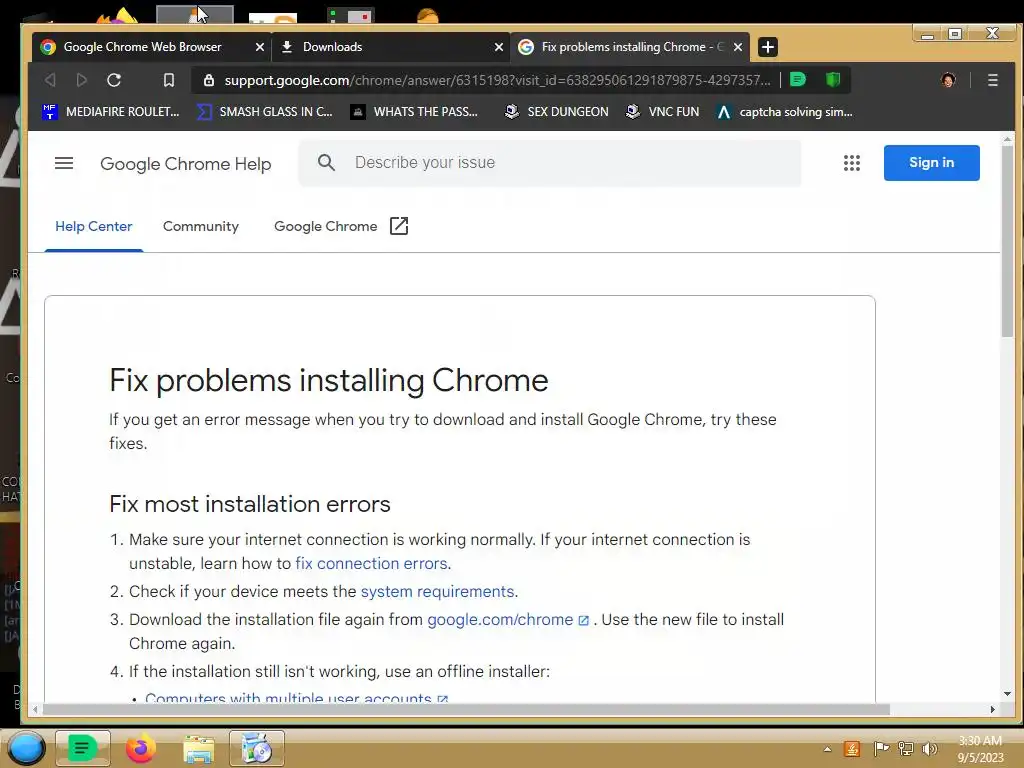Close the Google Chrome Web Browser tab
The height and width of the screenshot is (768, 1024).
259,47
